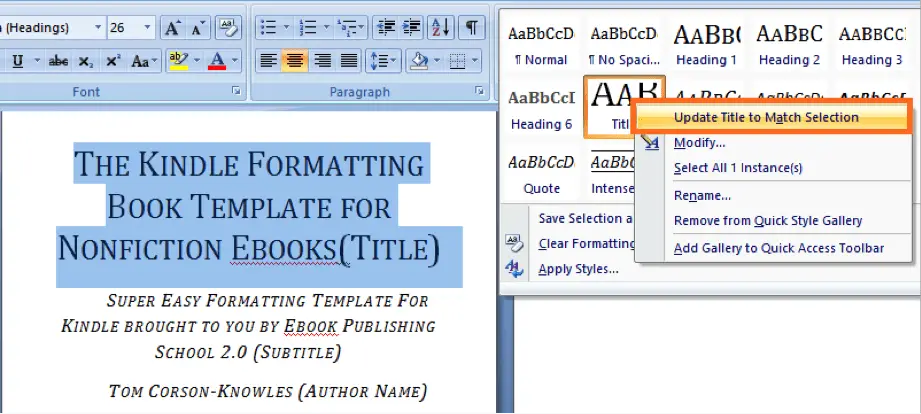Click the Numbering list button
Viewport: 921px width, 414px height.
point(308,28)
